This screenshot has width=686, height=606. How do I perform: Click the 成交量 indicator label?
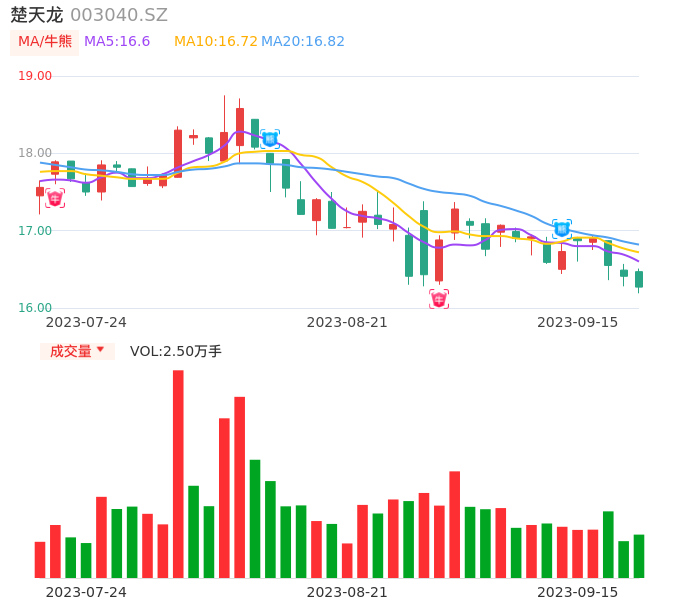pos(70,351)
